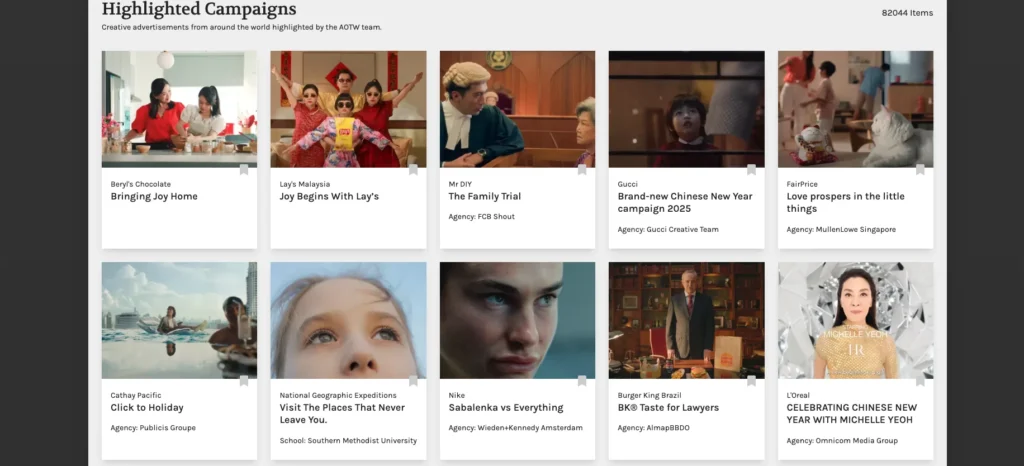Image resolution: width=1024 pixels, height=466 pixels.
Task: Save The Family Trial with bookmark icon
Action: tap(582, 170)
